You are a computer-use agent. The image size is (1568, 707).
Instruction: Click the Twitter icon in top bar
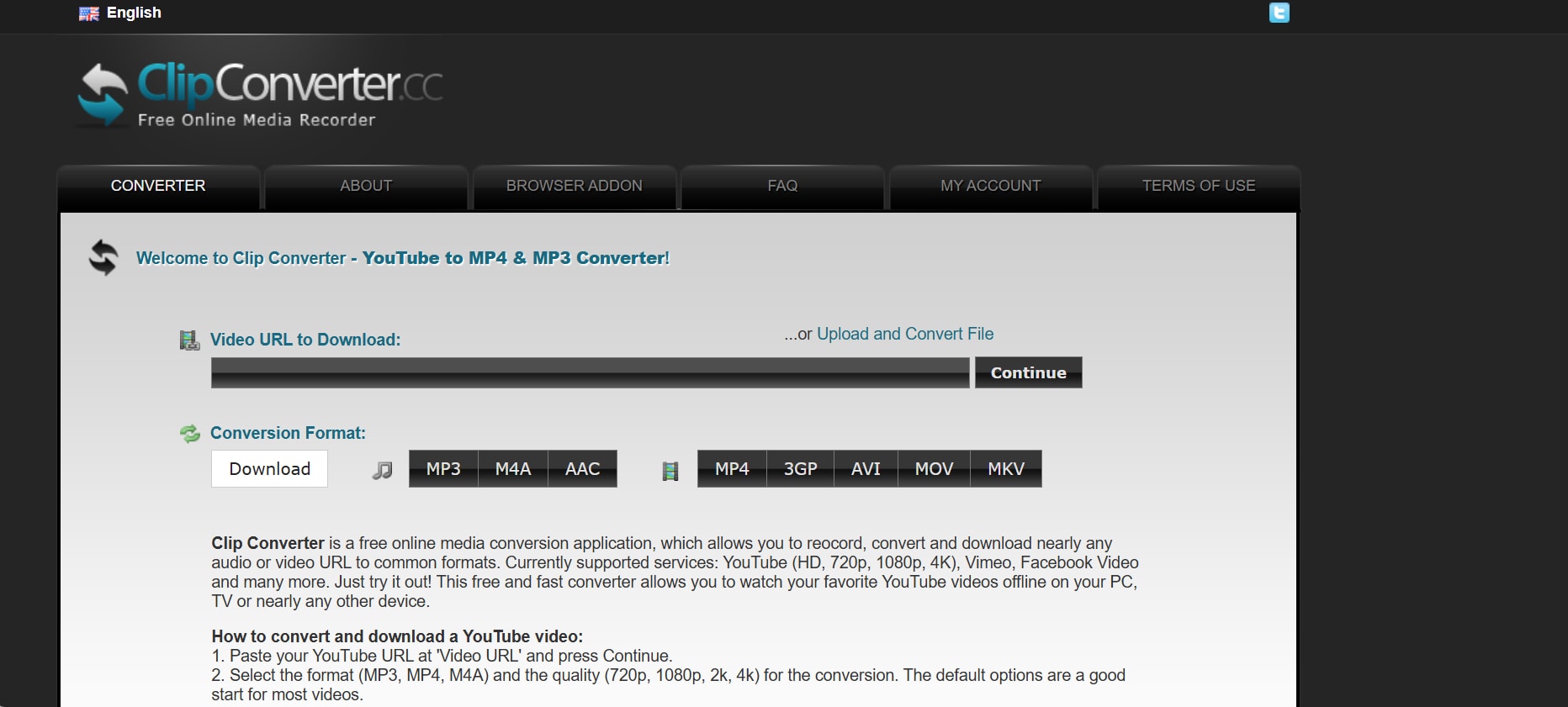pyautogui.click(x=1279, y=13)
